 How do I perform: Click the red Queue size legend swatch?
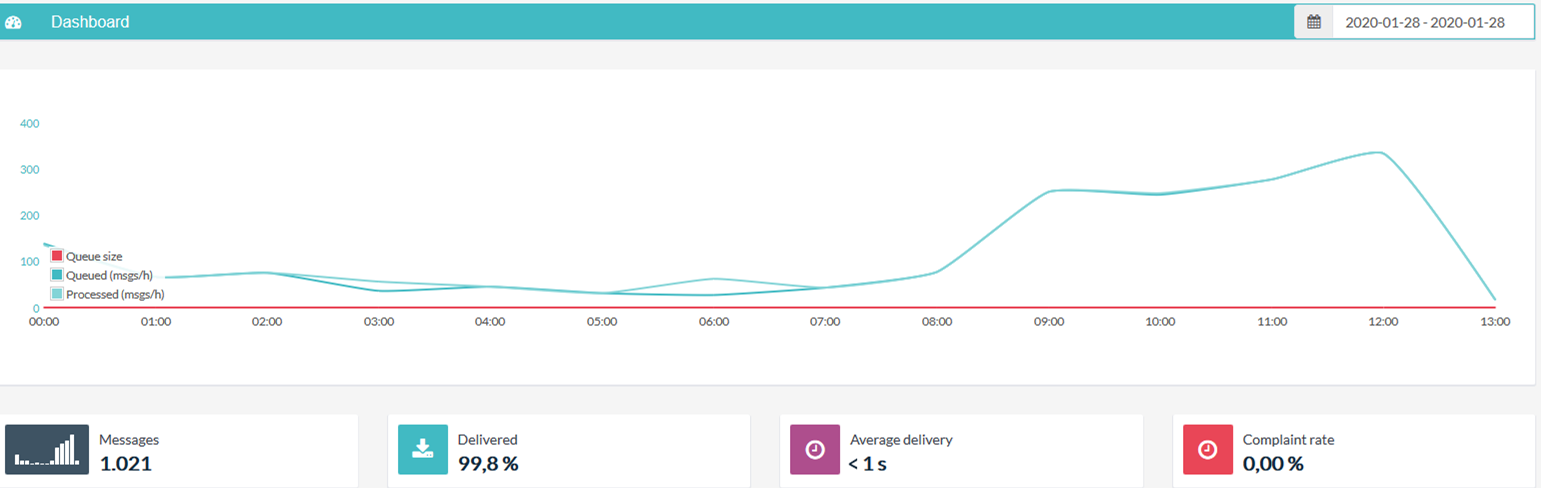pyautogui.click(x=57, y=256)
